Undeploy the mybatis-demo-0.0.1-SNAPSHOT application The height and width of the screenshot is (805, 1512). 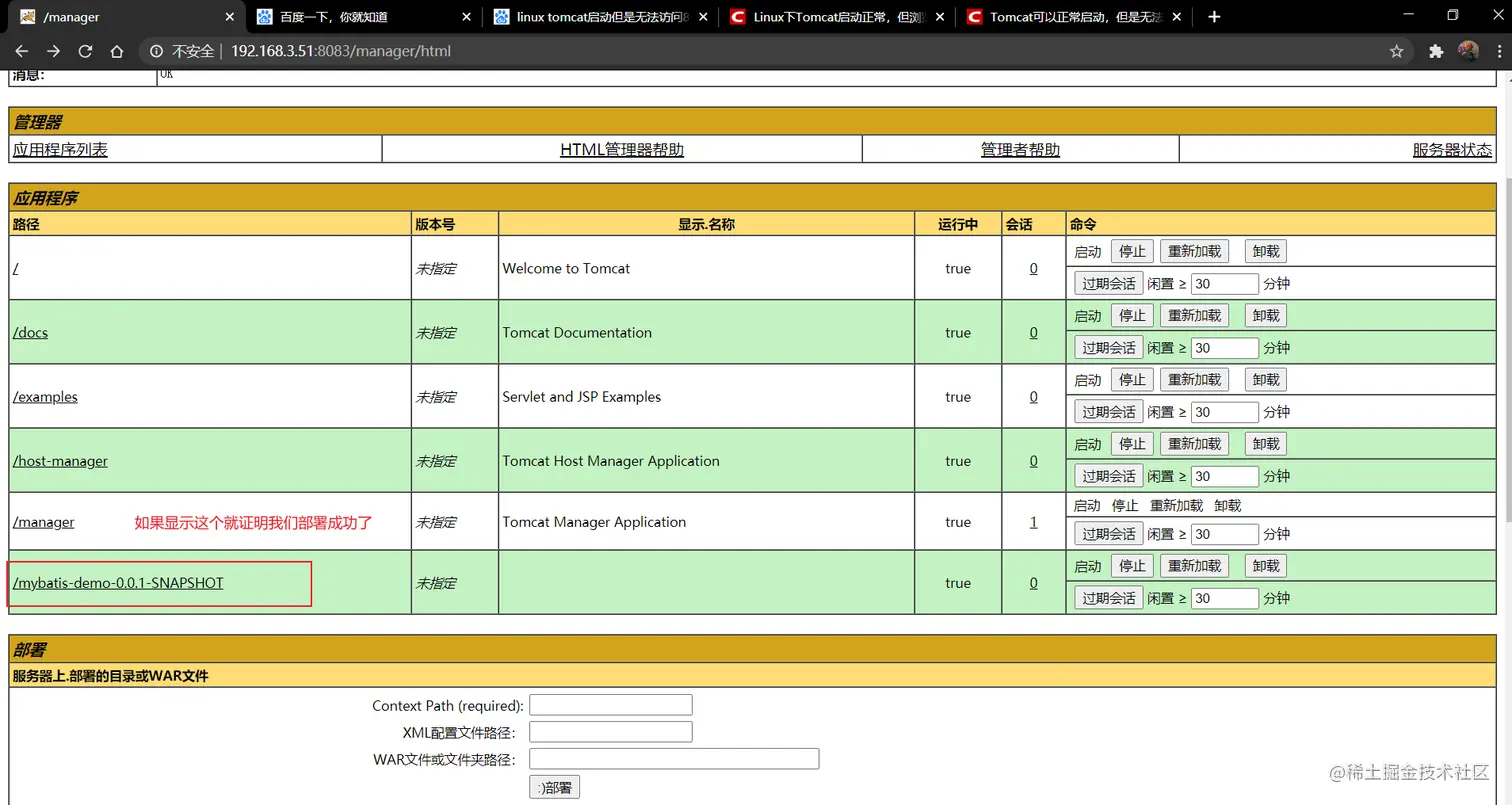click(1266, 565)
